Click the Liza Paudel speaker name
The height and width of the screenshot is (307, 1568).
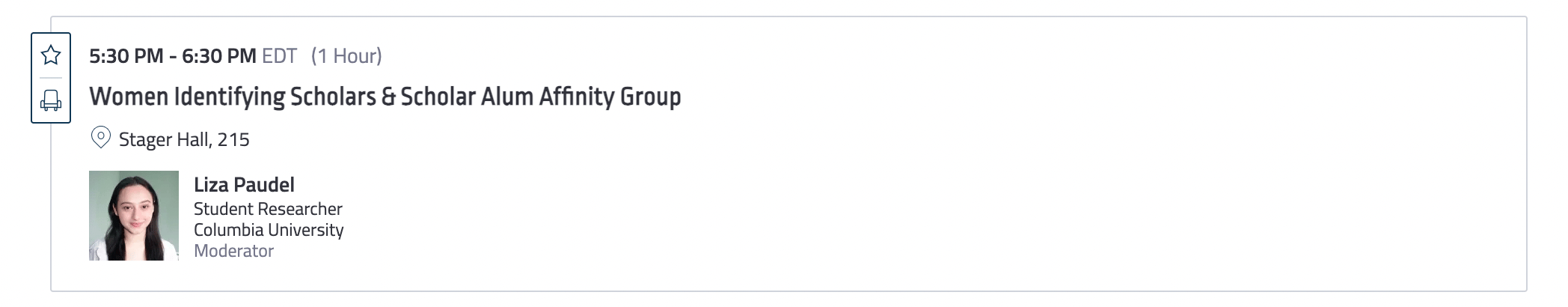coord(244,185)
